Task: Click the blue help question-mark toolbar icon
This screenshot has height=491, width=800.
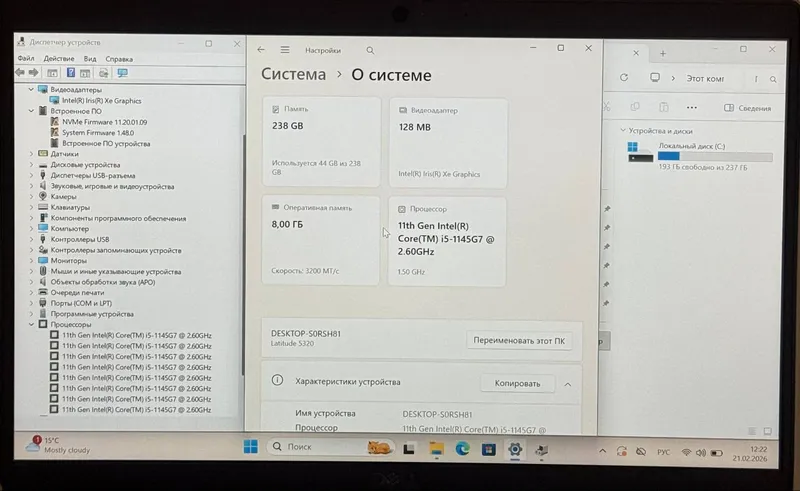Action: [x=71, y=72]
